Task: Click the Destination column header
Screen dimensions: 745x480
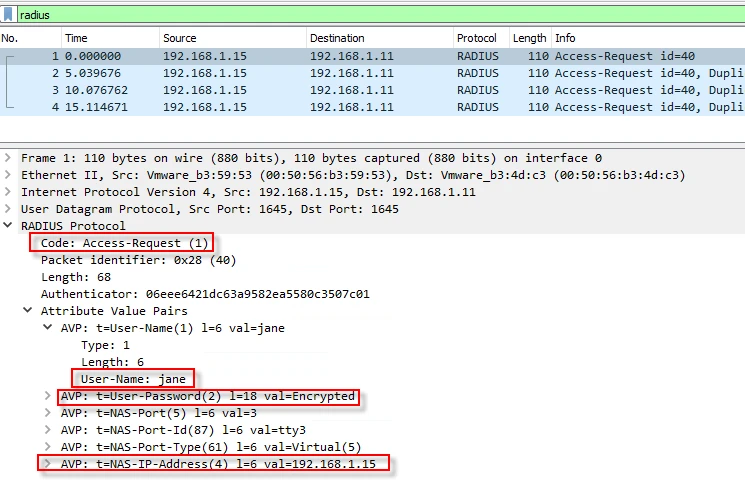Action: tap(337, 38)
